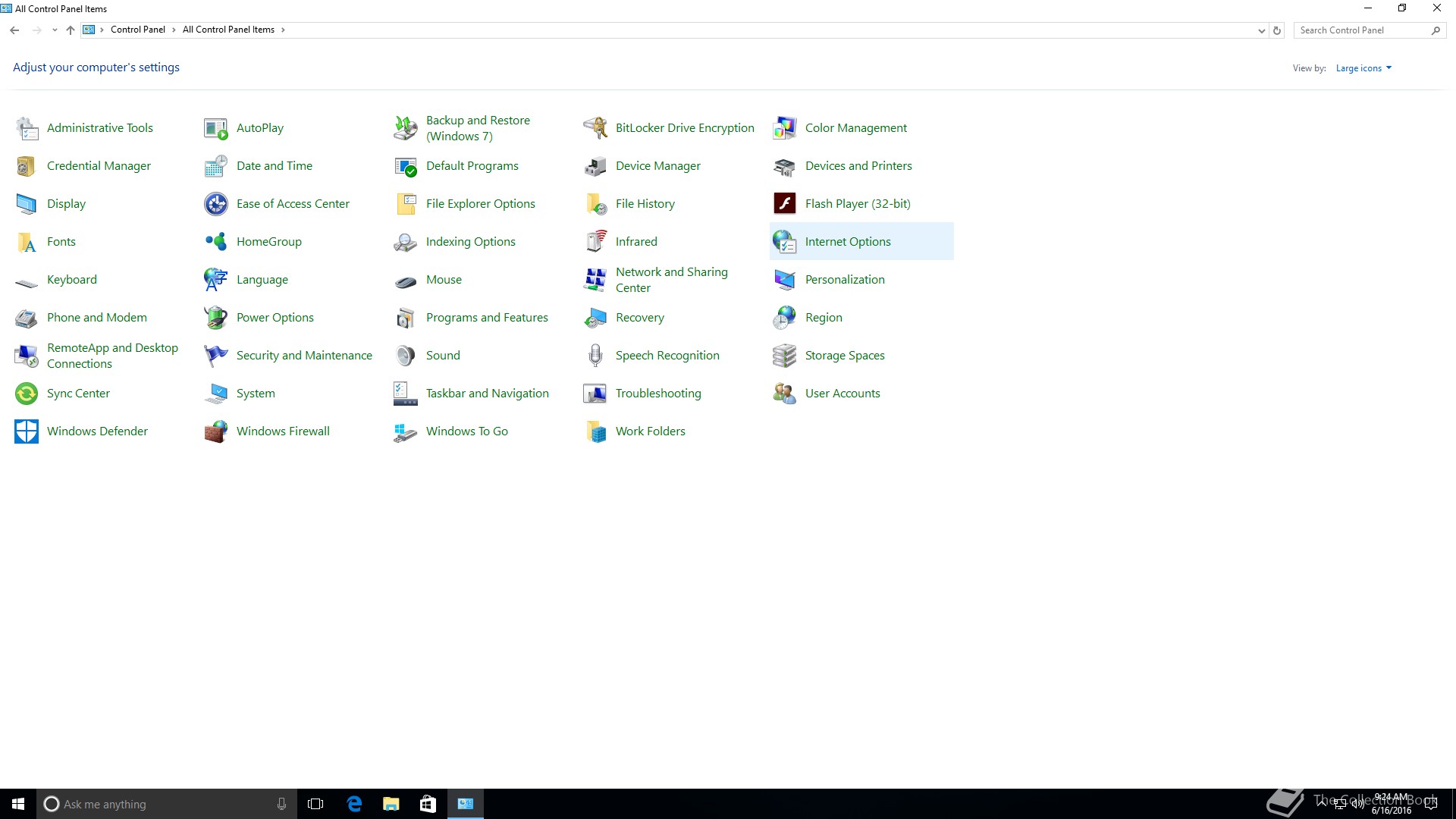Click the Speech Recognition link
1456x819 pixels.
pyautogui.click(x=667, y=356)
